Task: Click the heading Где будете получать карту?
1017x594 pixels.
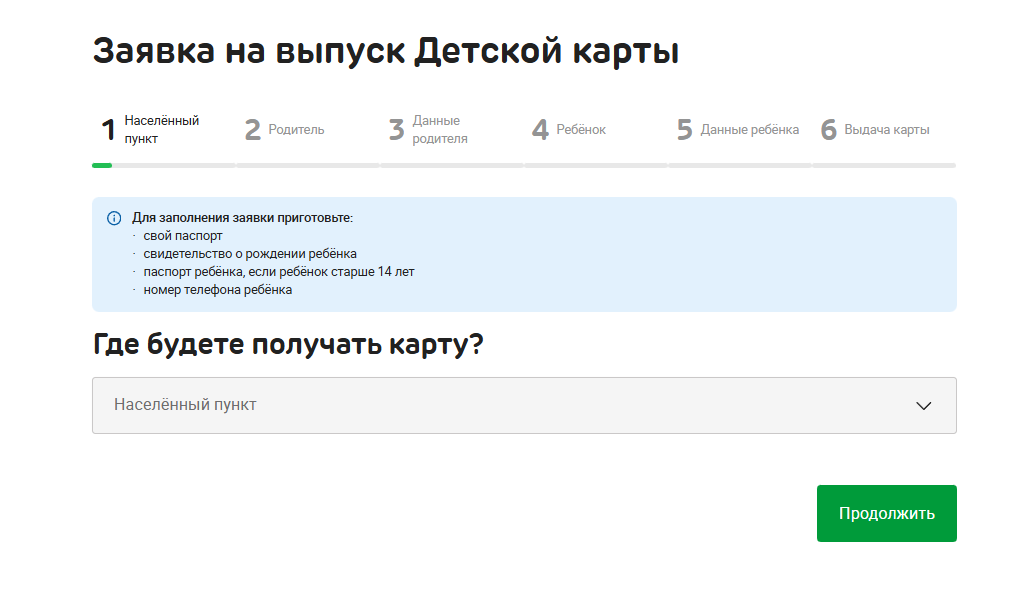Action: tap(288, 344)
